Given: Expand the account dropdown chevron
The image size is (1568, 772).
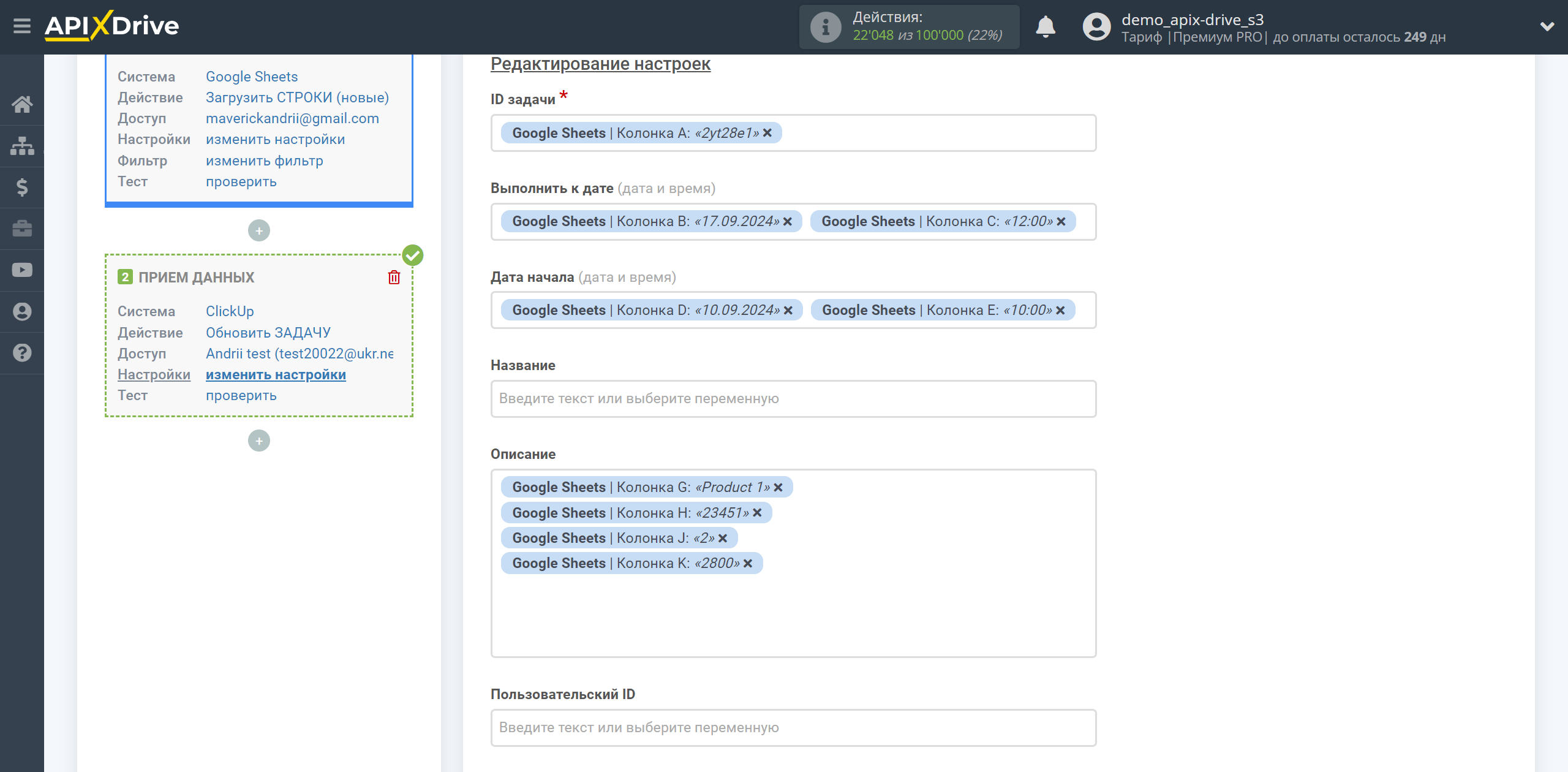Looking at the screenshot, I should pos(1547,27).
